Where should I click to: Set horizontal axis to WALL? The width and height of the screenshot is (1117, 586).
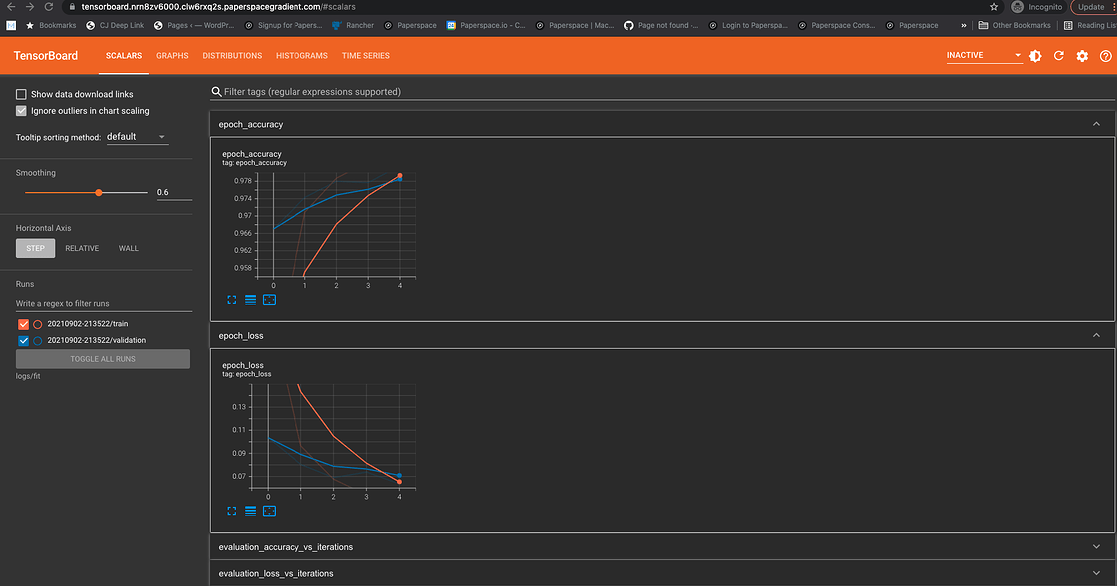[x=129, y=248]
